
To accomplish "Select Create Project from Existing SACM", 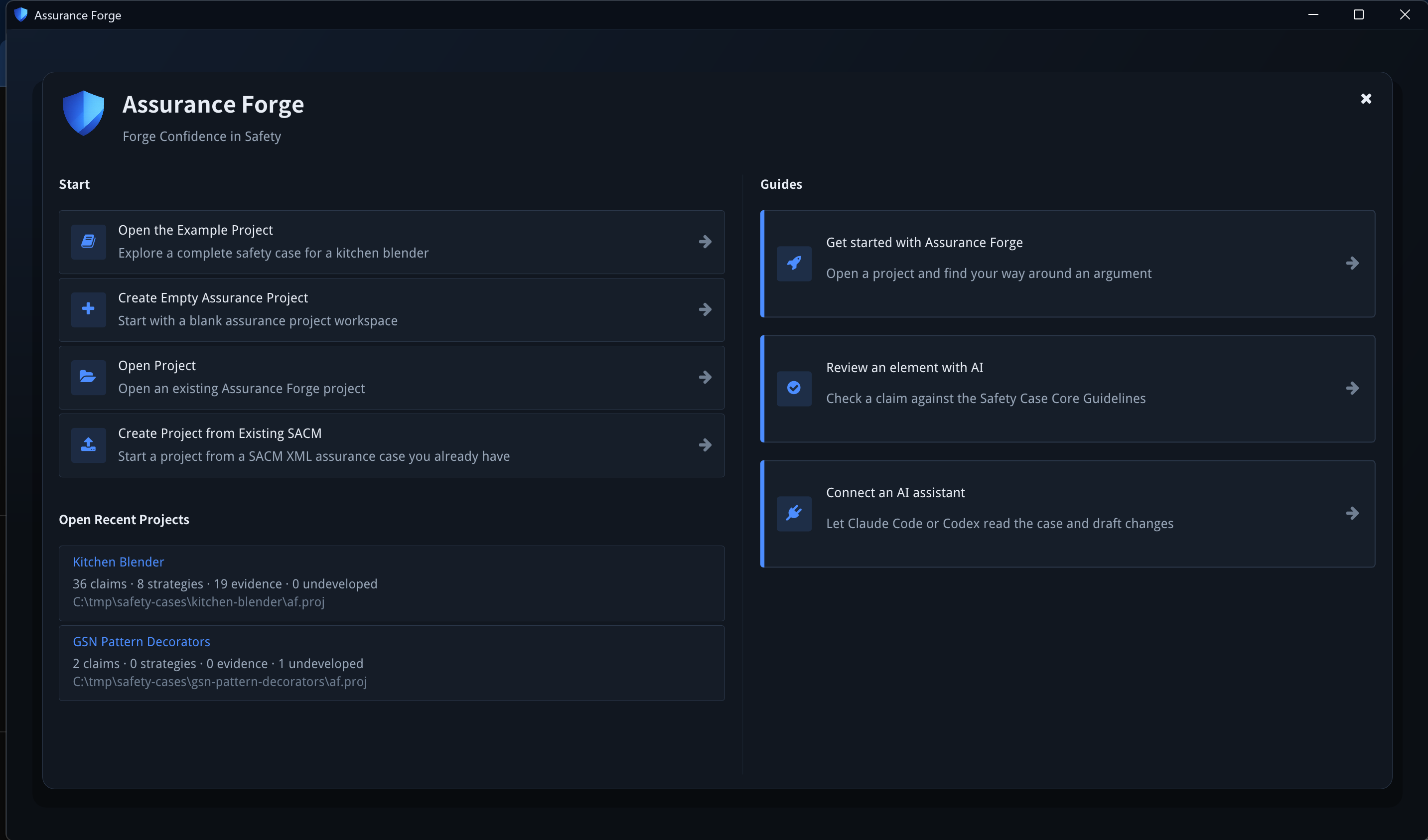I will click(392, 445).
